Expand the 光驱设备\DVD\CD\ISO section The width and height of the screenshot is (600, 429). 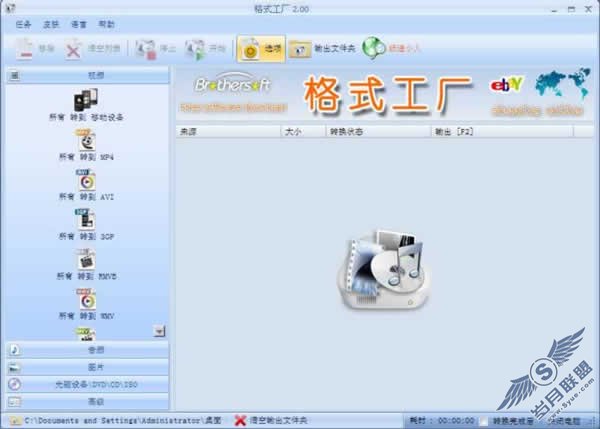(x=88, y=384)
